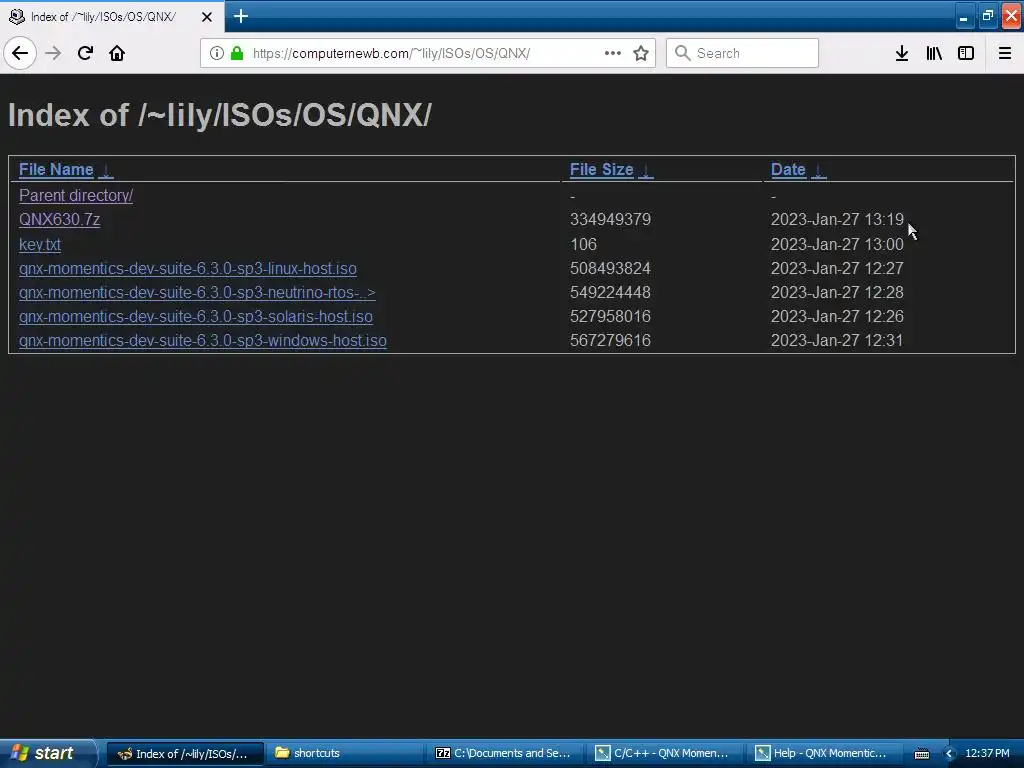Select file size value 106

point(583,244)
